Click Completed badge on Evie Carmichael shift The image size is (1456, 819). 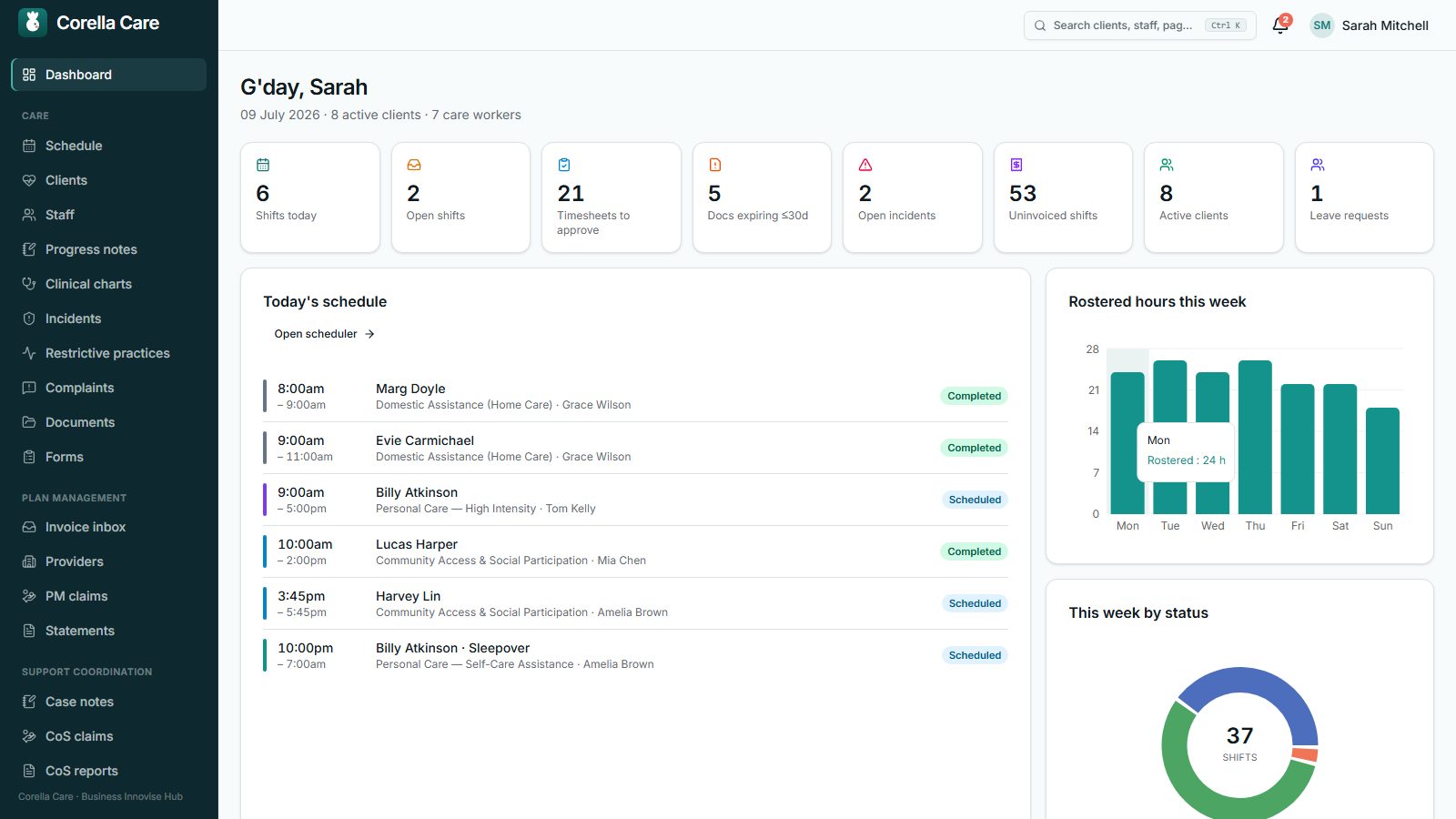pyautogui.click(x=974, y=448)
